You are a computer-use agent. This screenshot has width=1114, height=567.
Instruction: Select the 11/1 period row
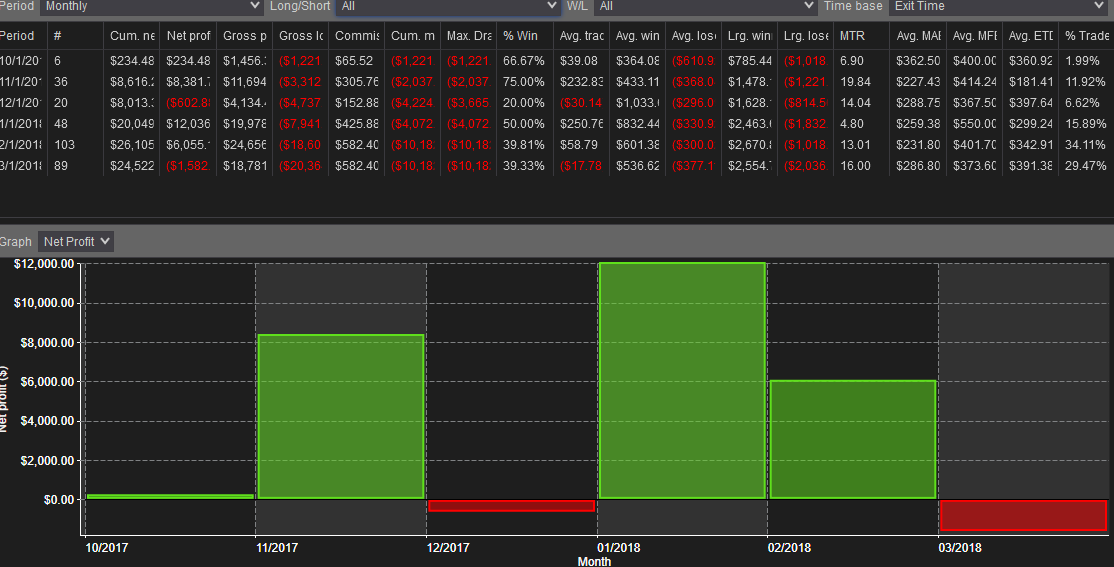pyautogui.click(x=557, y=82)
